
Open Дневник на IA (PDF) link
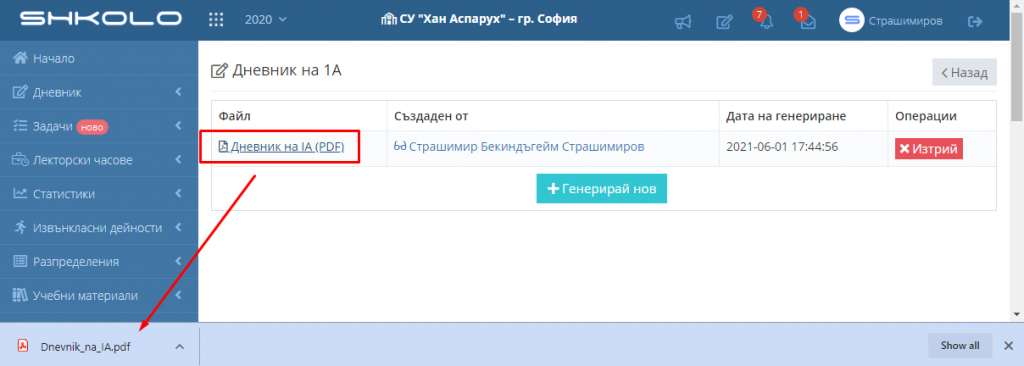tap(281, 147)
